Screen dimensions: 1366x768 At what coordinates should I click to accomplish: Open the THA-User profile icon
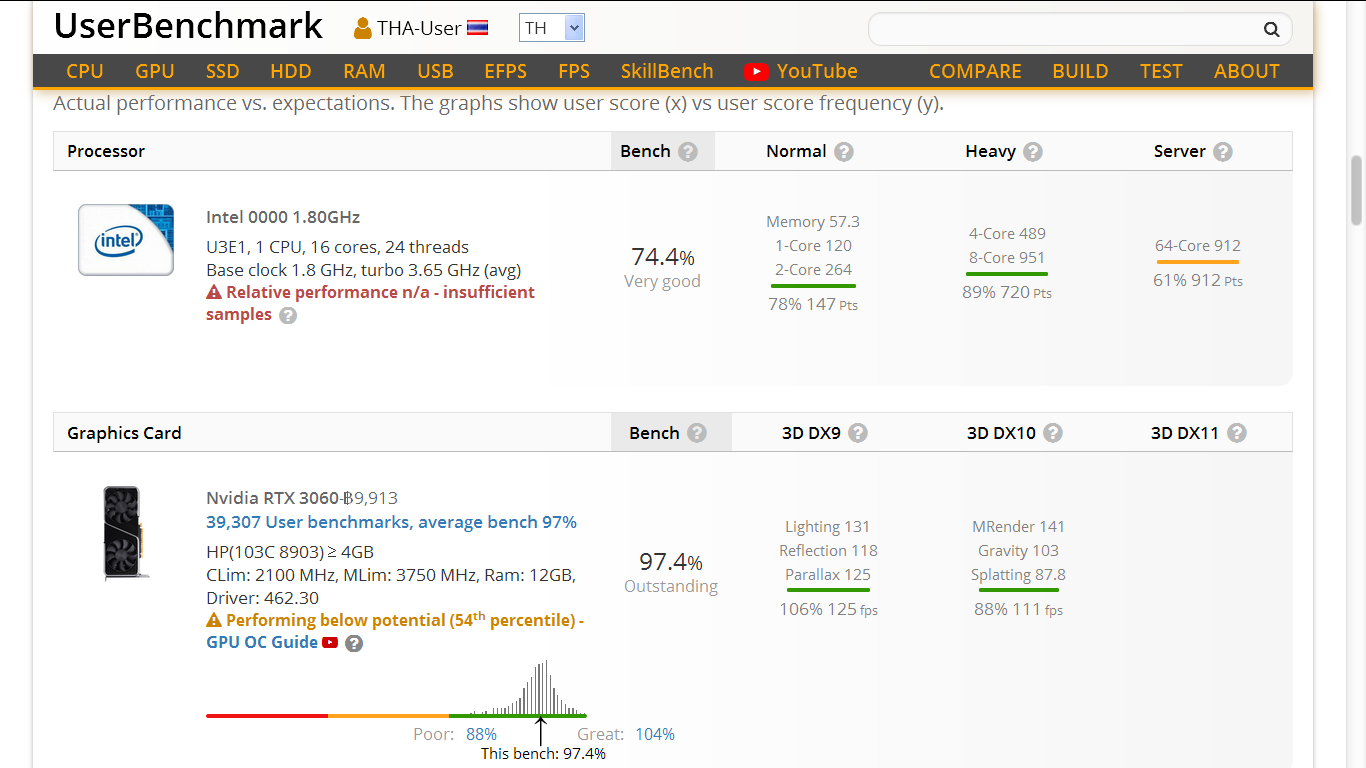tap(363, 28)
